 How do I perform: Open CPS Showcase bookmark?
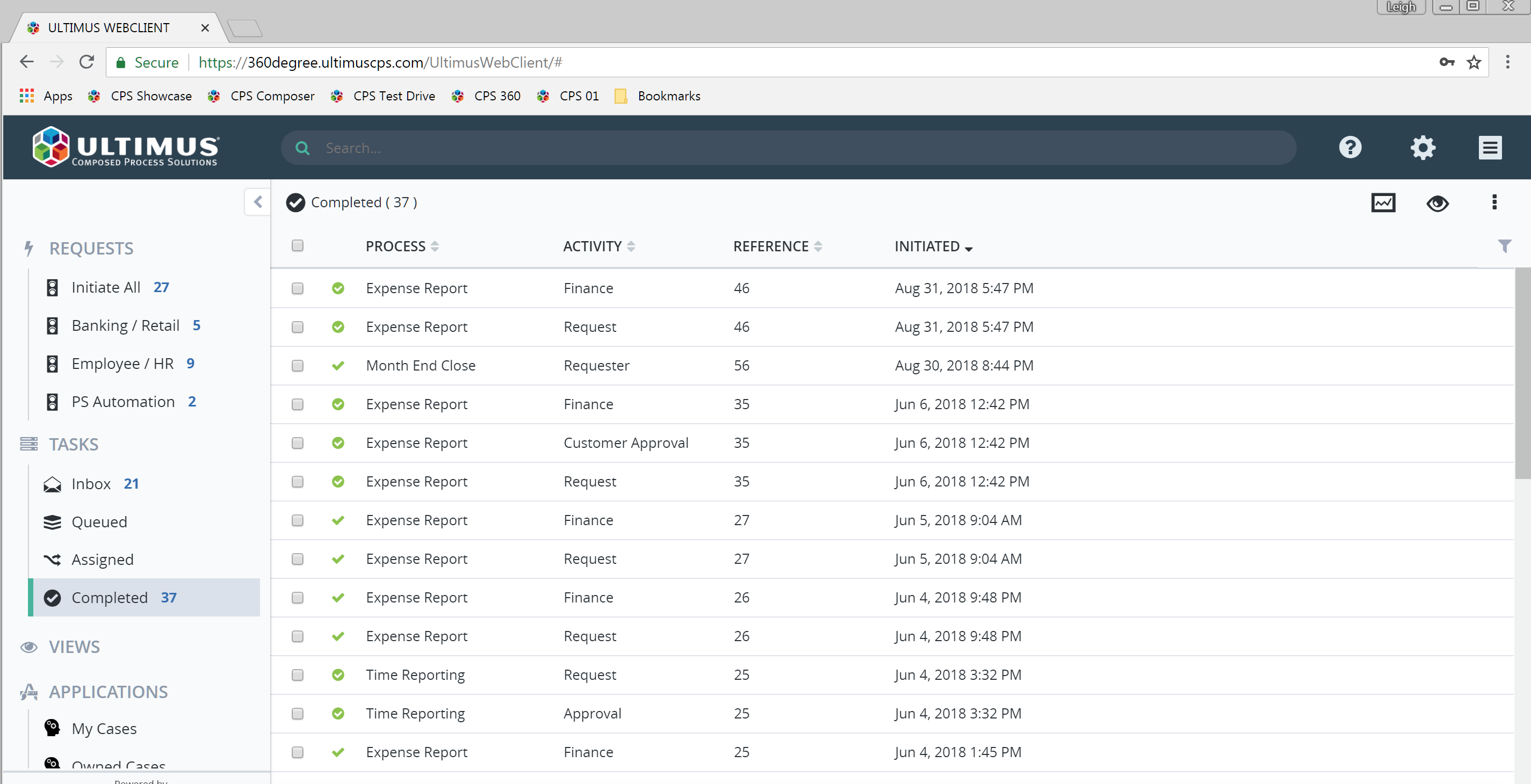click(x=140, y=96)
